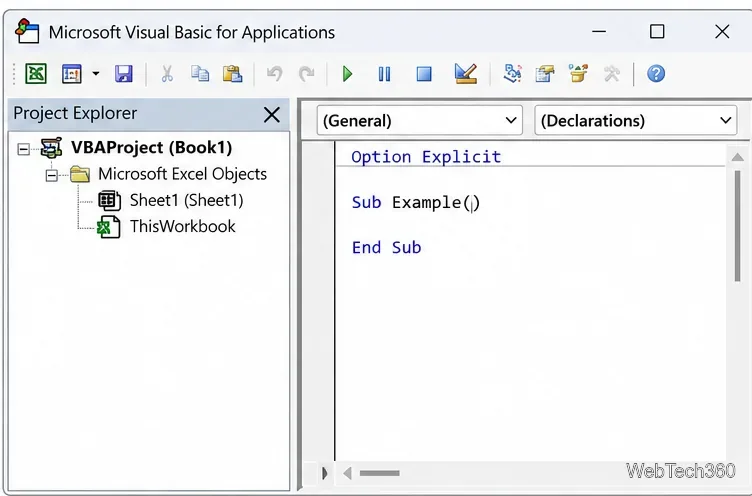Run the macro with green play button
This screenshot has width=752, height=496.
coord(348,74)
